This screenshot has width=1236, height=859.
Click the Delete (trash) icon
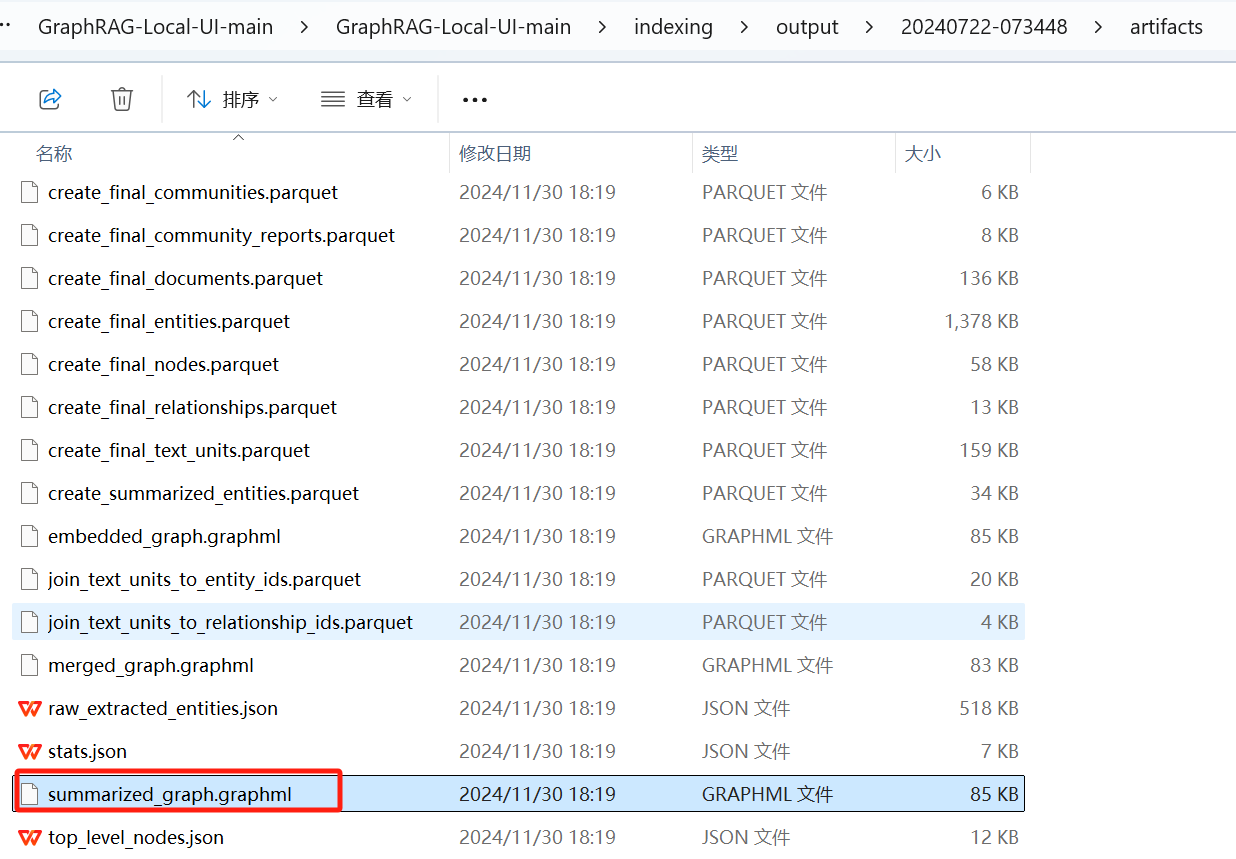[x=121, y=98]
